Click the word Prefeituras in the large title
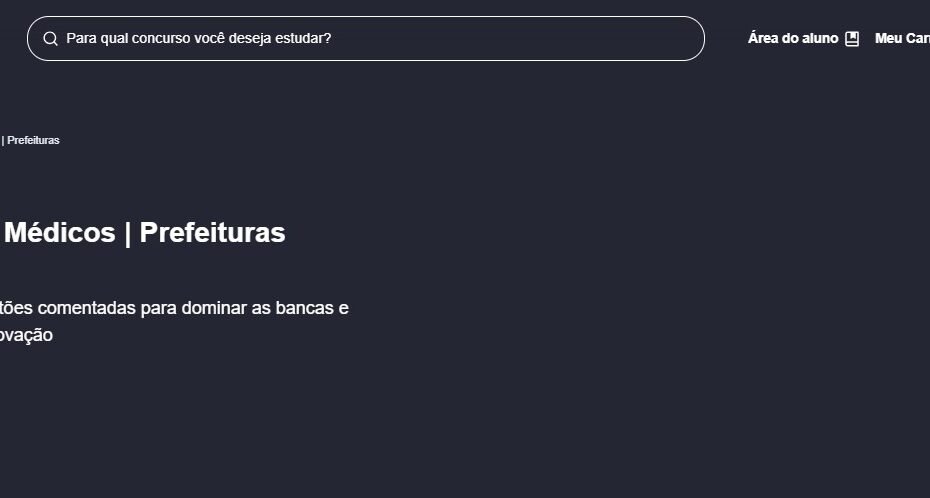 click(212, 232)
